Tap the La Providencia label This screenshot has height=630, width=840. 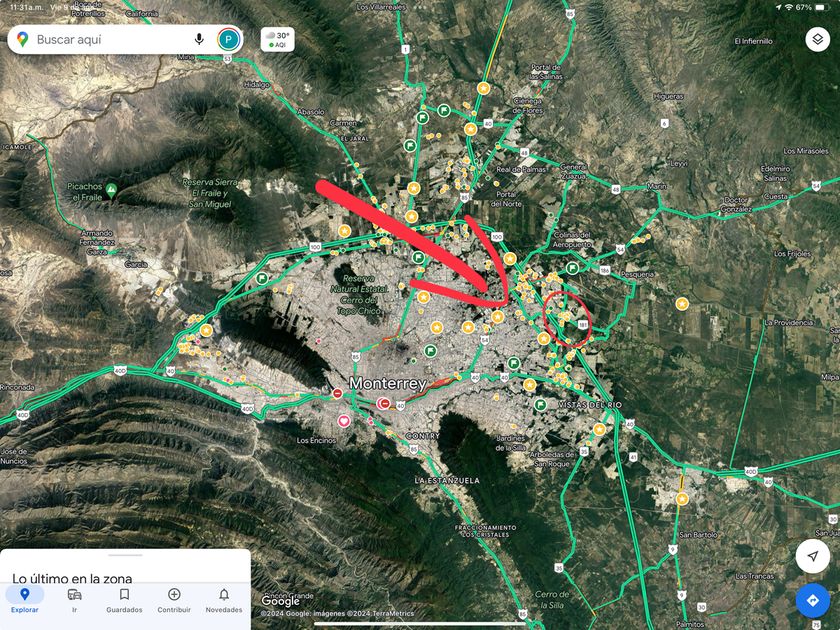point(789,322)
